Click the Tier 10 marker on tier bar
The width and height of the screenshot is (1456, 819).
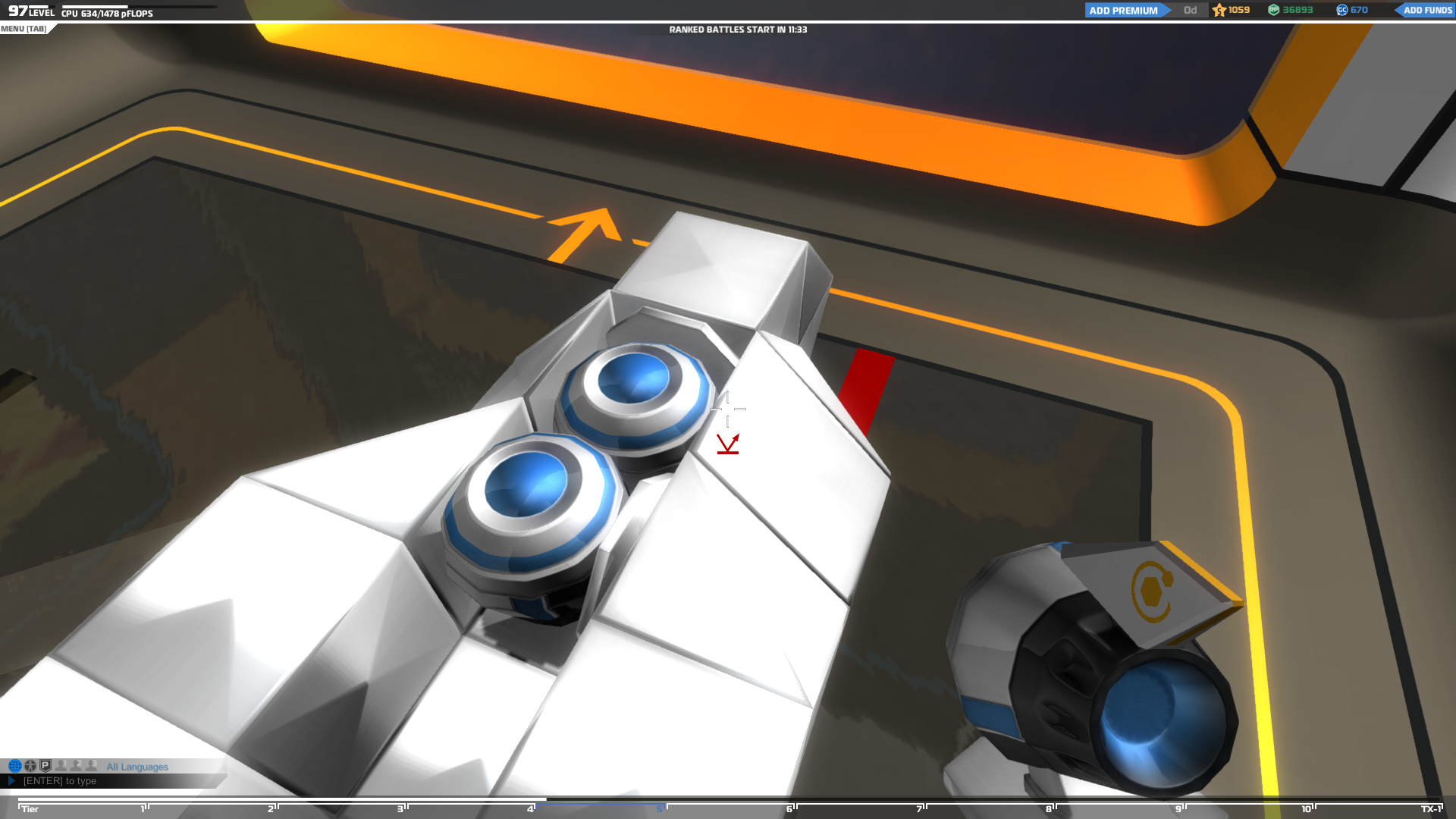point(1307,808)
